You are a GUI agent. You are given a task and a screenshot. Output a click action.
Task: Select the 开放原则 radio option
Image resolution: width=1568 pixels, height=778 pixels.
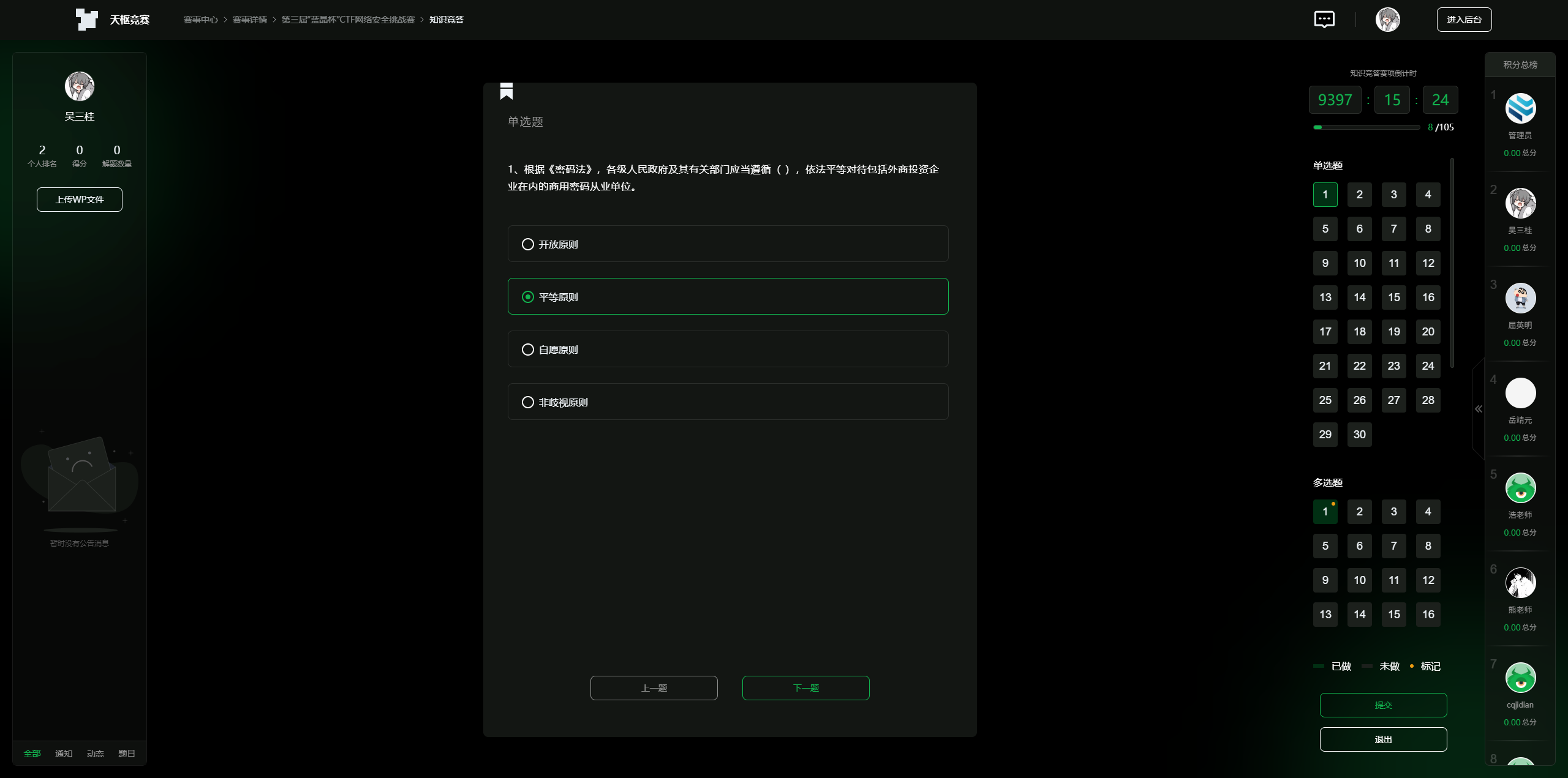(527, 244)
